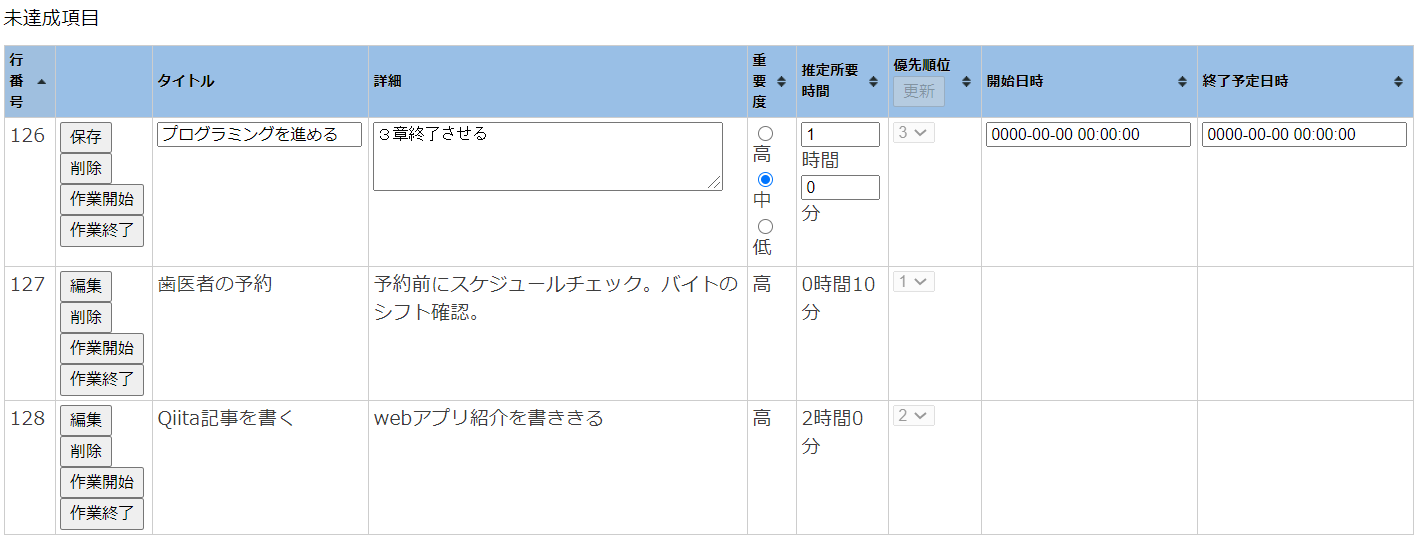Click row number 128
Viewport: 1423px width, 540px height.
(x=28, y=418)
